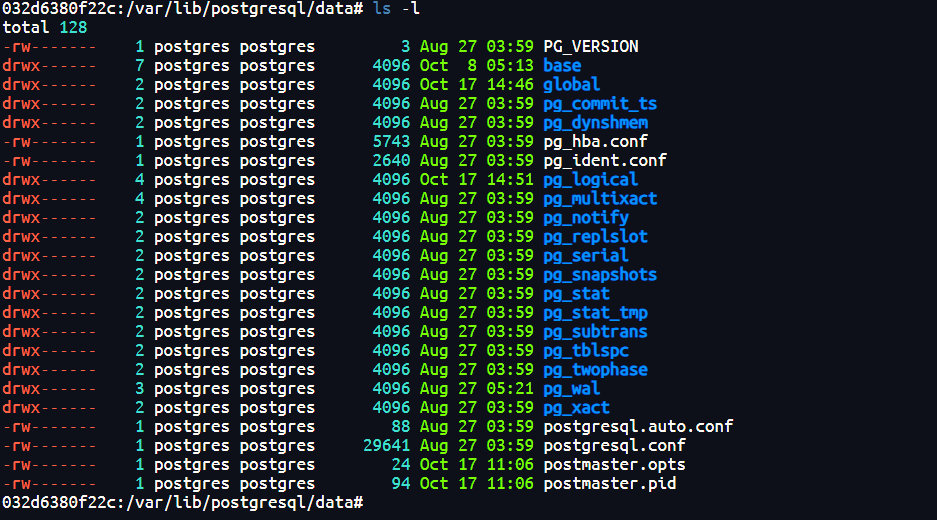Select the file size 5743
This screenshot has height=520, width=937.
point(391,142)
